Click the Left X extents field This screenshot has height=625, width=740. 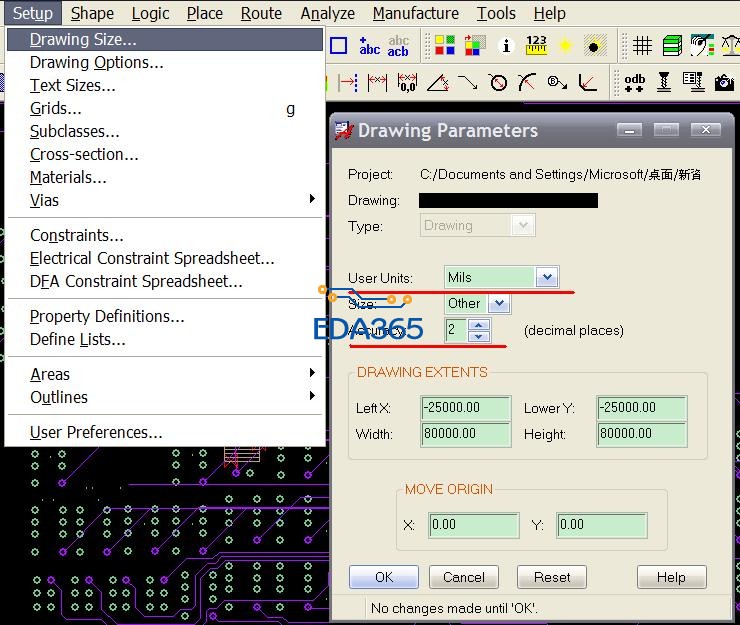466,408
